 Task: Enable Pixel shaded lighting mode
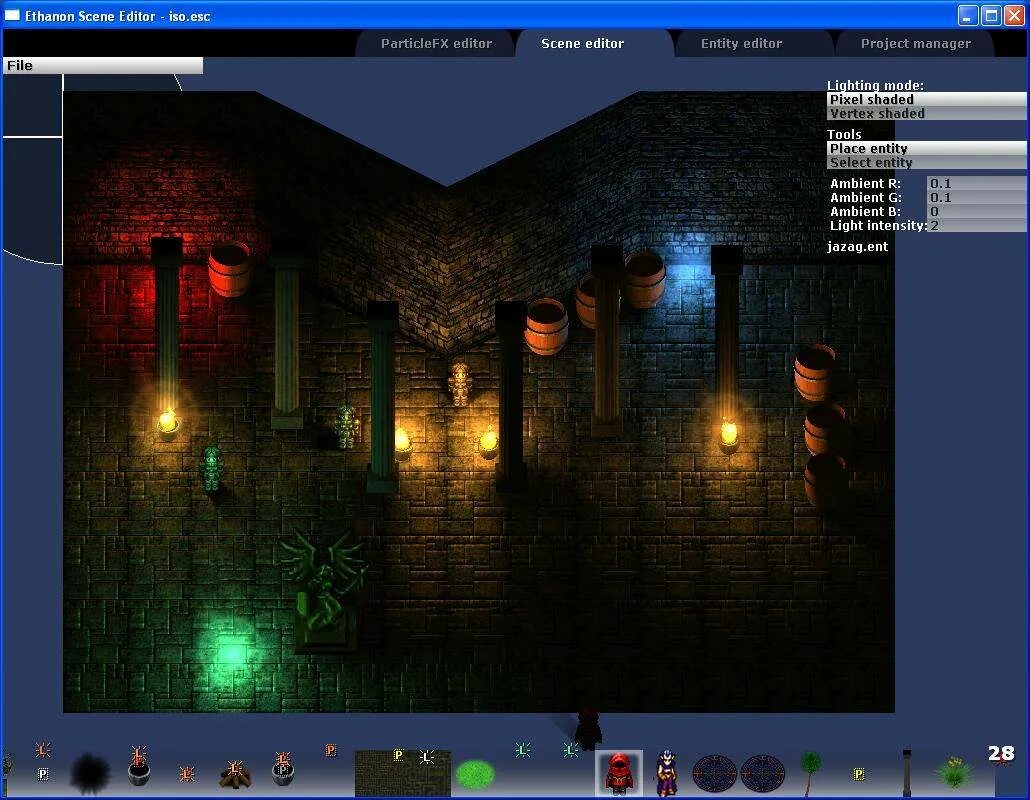pos(926,99)
